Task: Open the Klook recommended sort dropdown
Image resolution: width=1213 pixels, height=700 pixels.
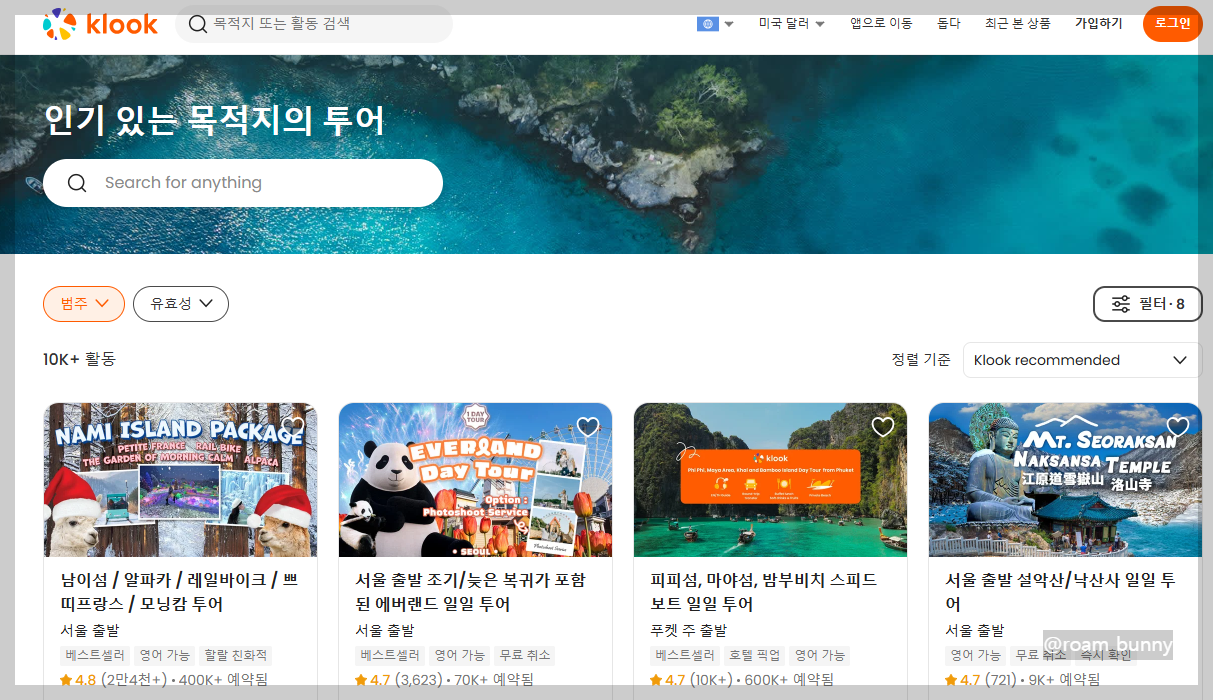Action: tap(1082, 360)
